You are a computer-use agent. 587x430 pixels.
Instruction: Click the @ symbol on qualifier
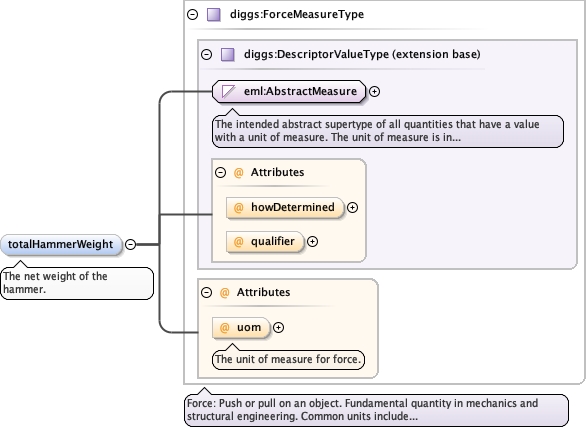point(238,242)
